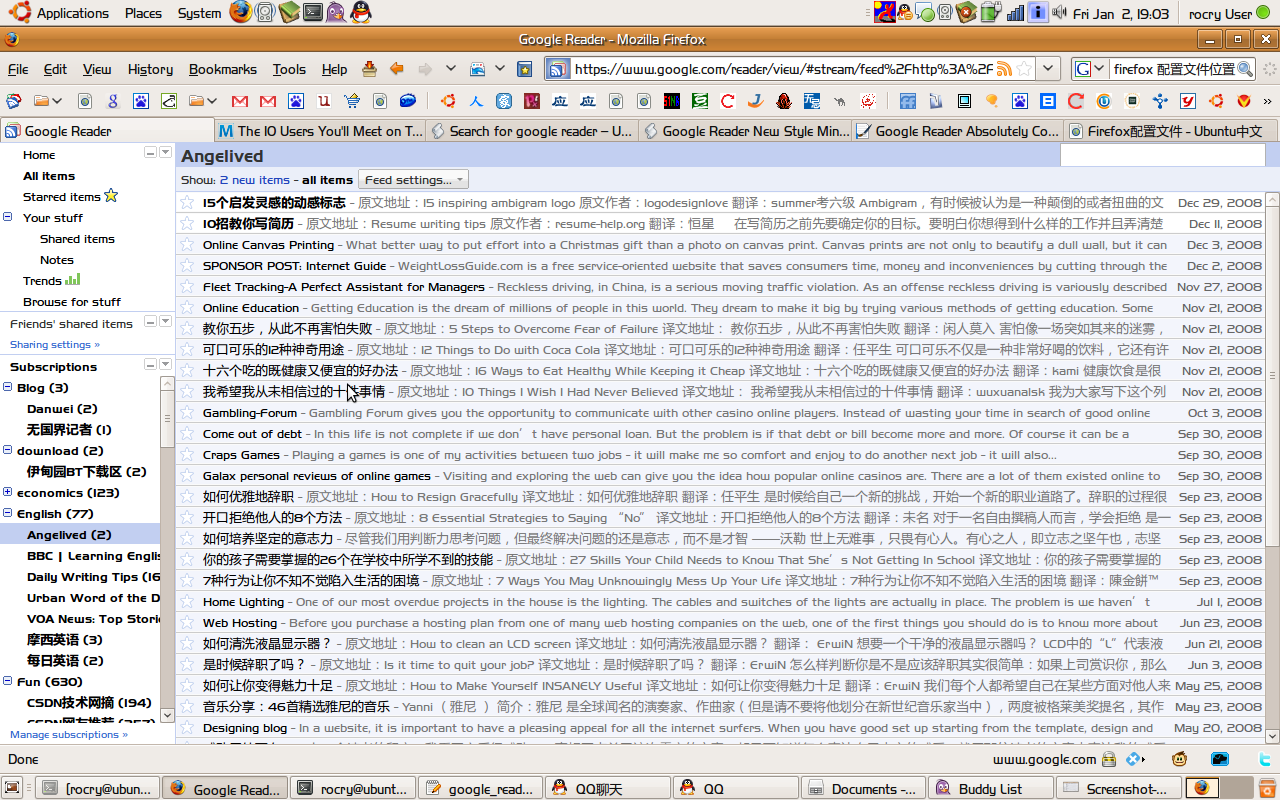Launch Pidgin from the top panel launcher
This screenshot has height=800, width=1280.
pyautogui.click(x=337, y=13)
